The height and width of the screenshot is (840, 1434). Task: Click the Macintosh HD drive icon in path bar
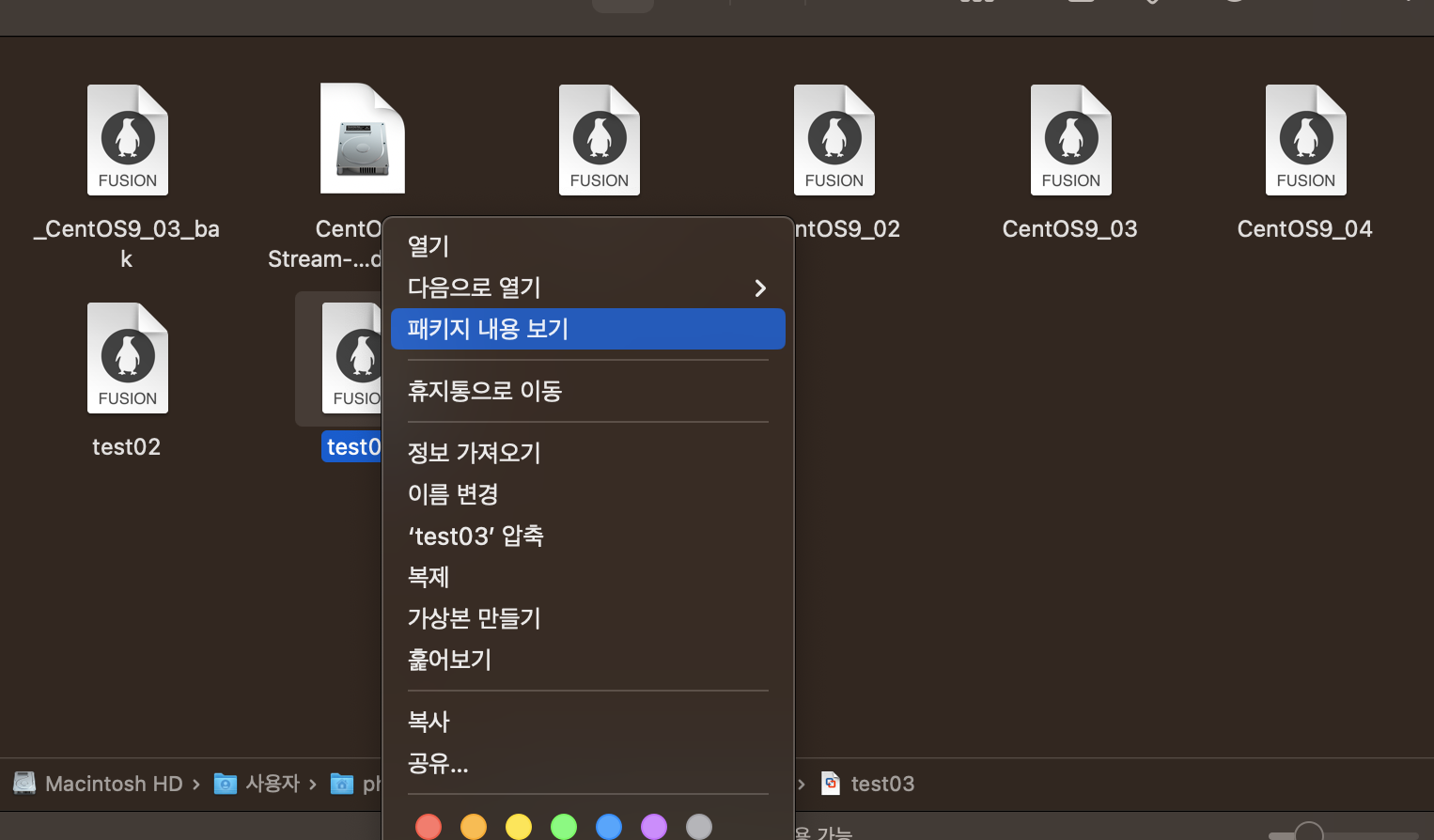(24, 783)
